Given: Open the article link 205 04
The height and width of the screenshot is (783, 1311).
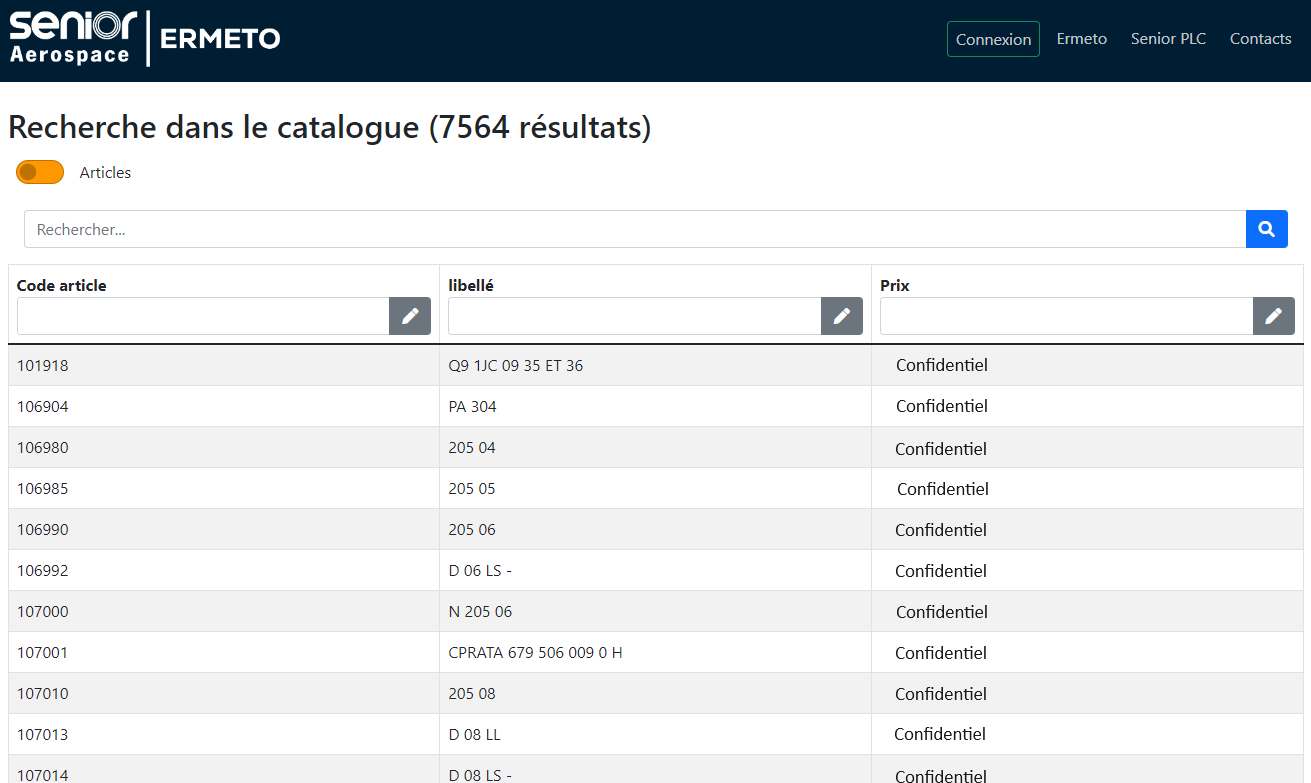Looking at the screenshot, I should 472,447.
